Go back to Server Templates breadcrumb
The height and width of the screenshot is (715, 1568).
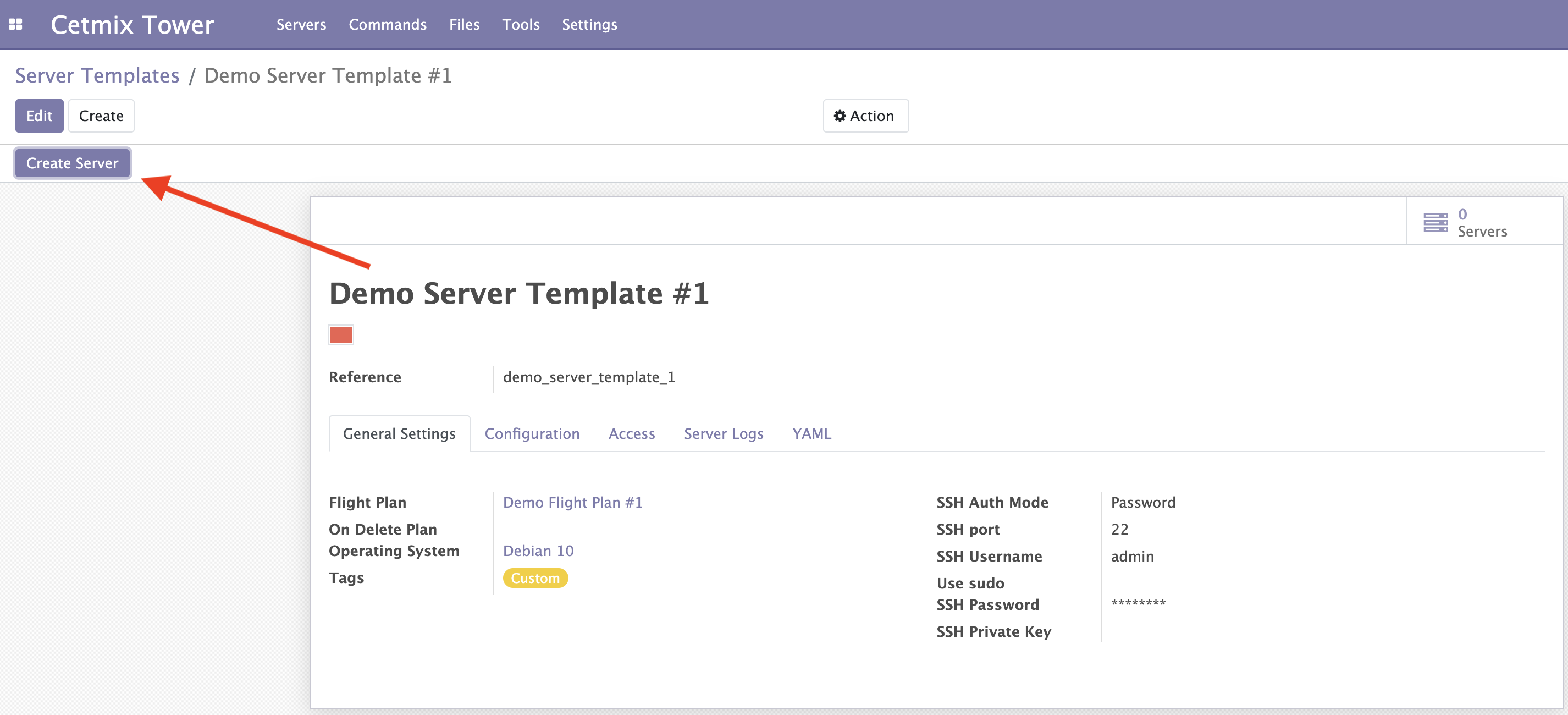click(97, 75)
